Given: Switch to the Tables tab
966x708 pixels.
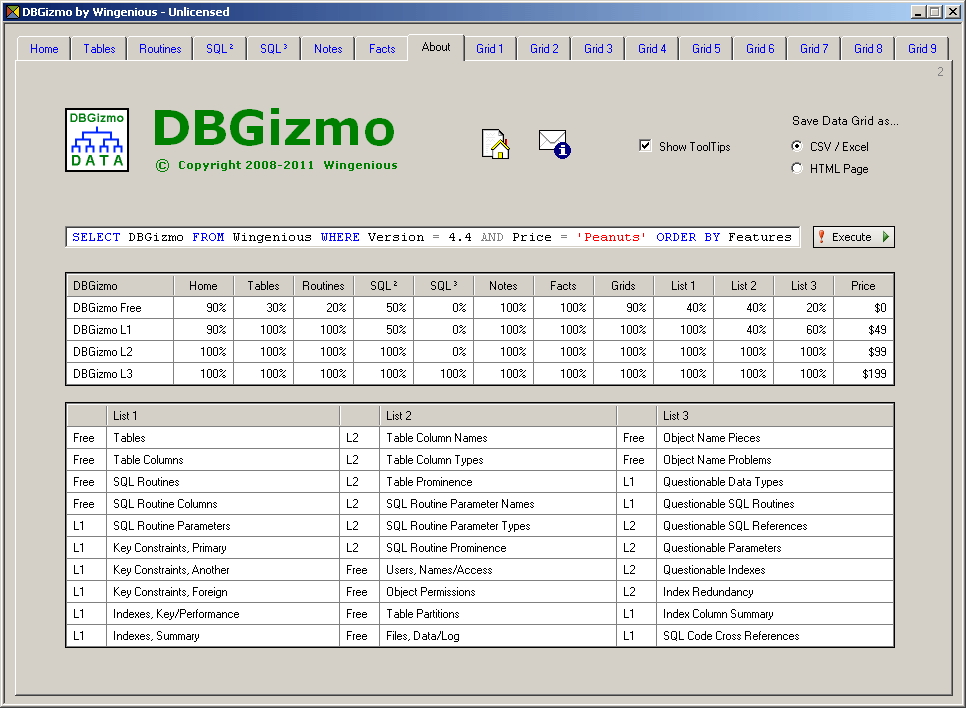Looking at the screenshot, I should (99, 49).
